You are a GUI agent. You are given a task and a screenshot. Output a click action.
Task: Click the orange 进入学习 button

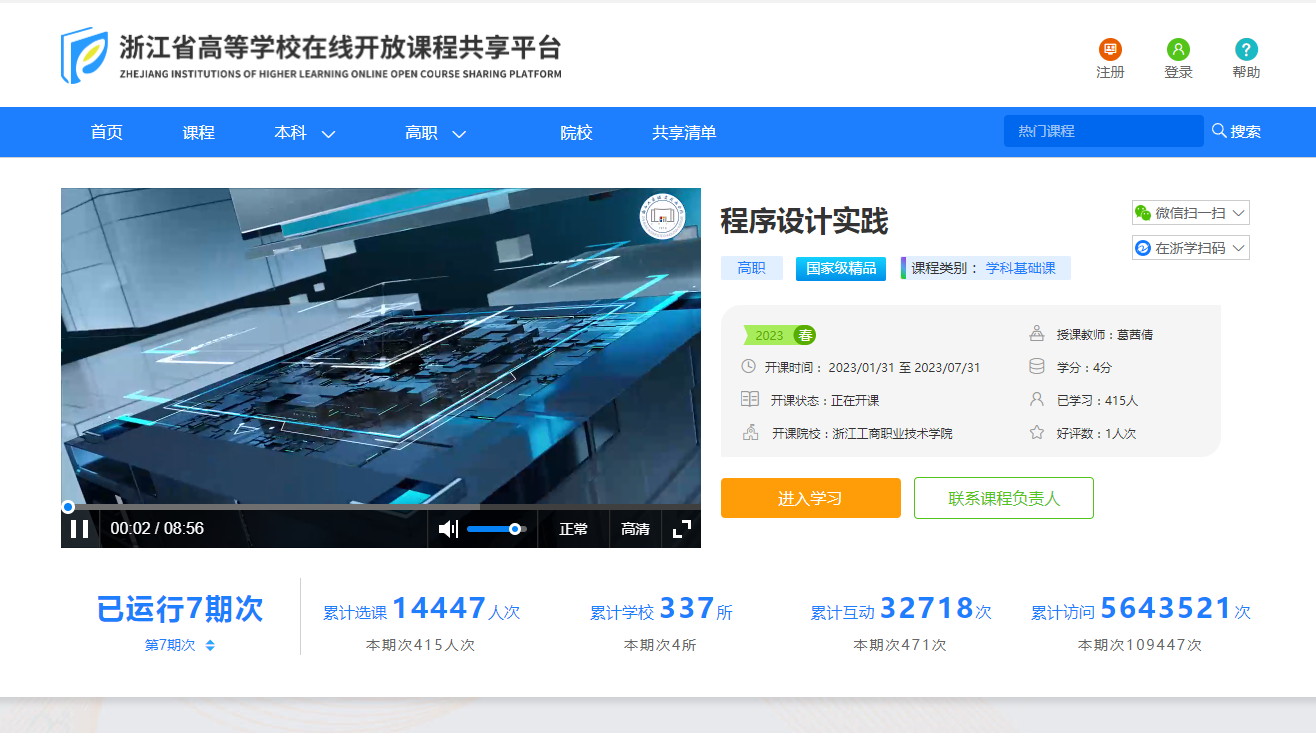(810, 498)
